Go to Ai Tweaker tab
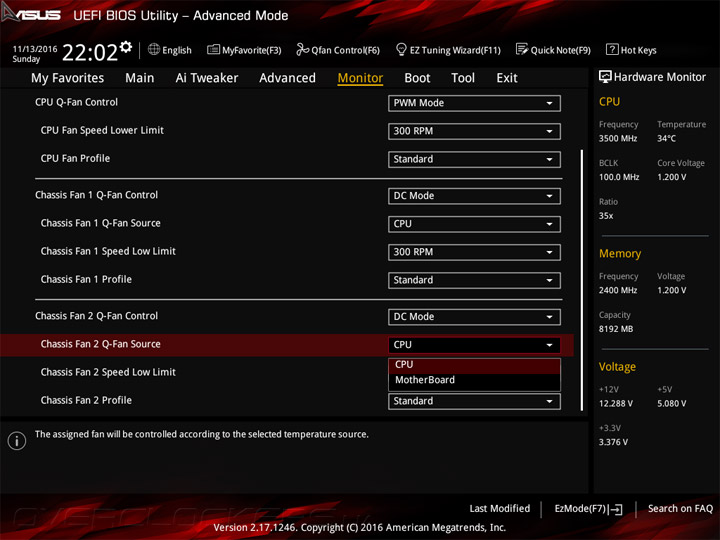Screen dimensions: 720x540 pyautogui.click(x=207, y=78)
